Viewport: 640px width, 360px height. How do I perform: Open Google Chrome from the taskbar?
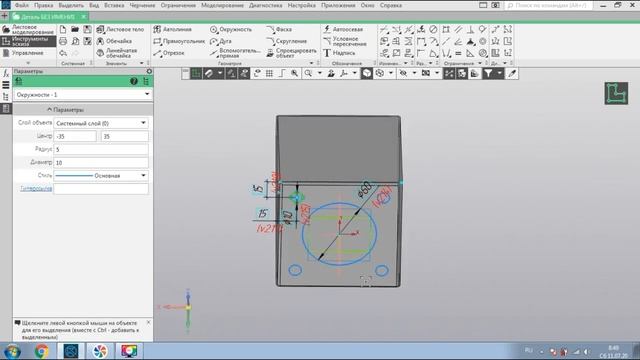pos(41,351)
